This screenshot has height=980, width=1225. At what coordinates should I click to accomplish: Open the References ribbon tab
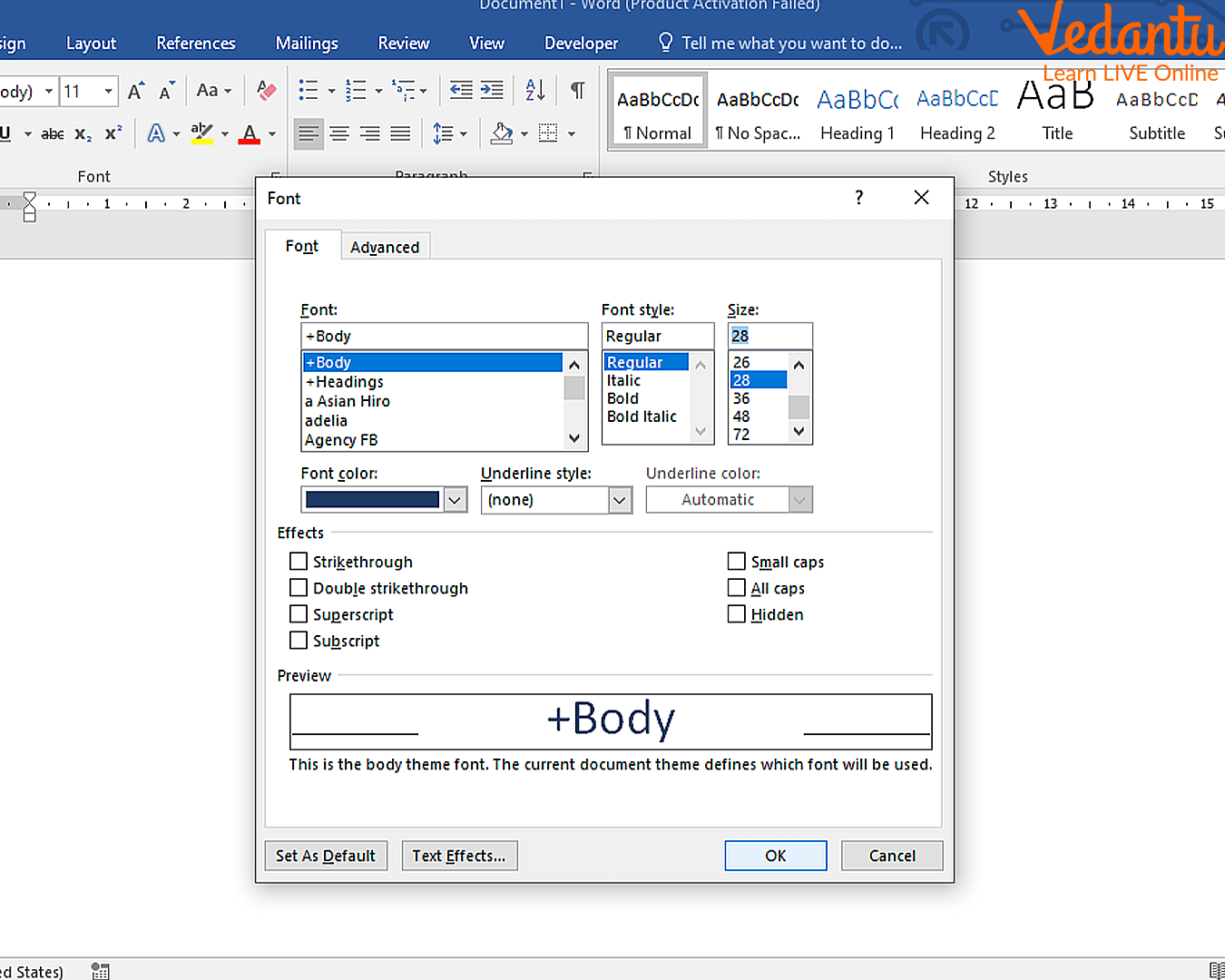pos(195,44)
